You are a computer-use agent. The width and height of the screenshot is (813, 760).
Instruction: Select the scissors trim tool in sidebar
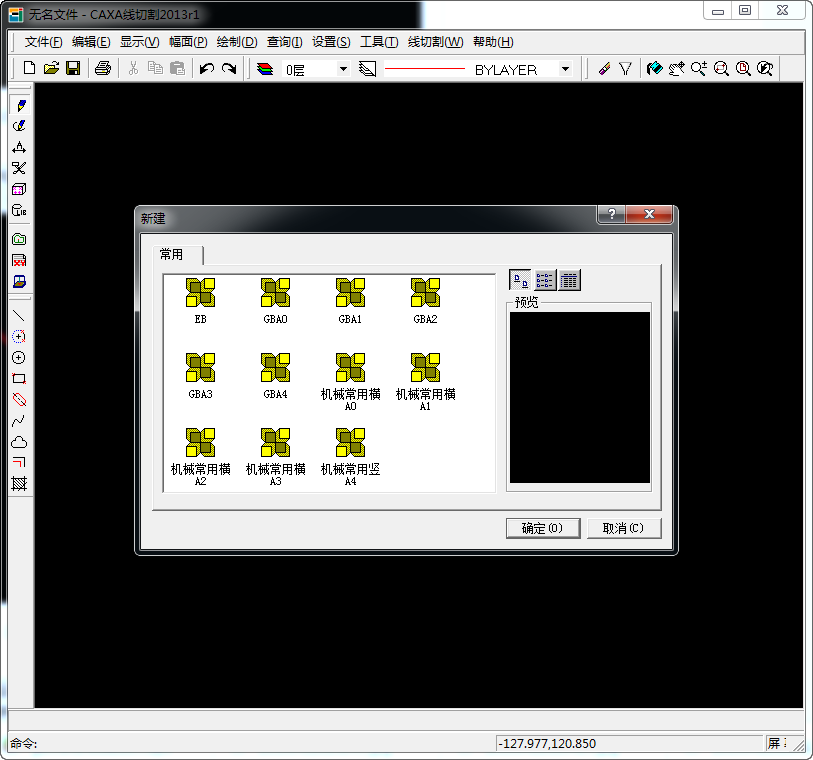tap(19, 168)
